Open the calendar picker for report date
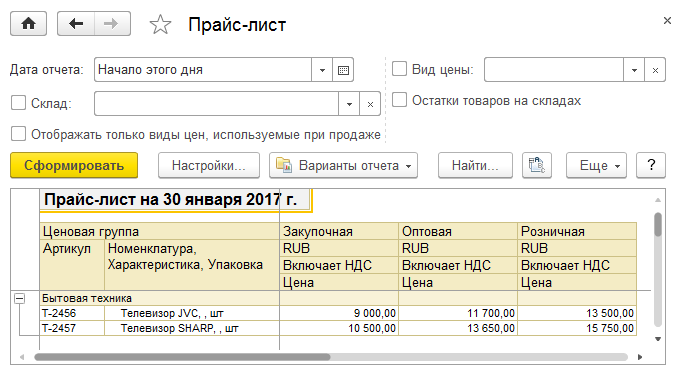The image size is (683, 376). click(343, 70)
